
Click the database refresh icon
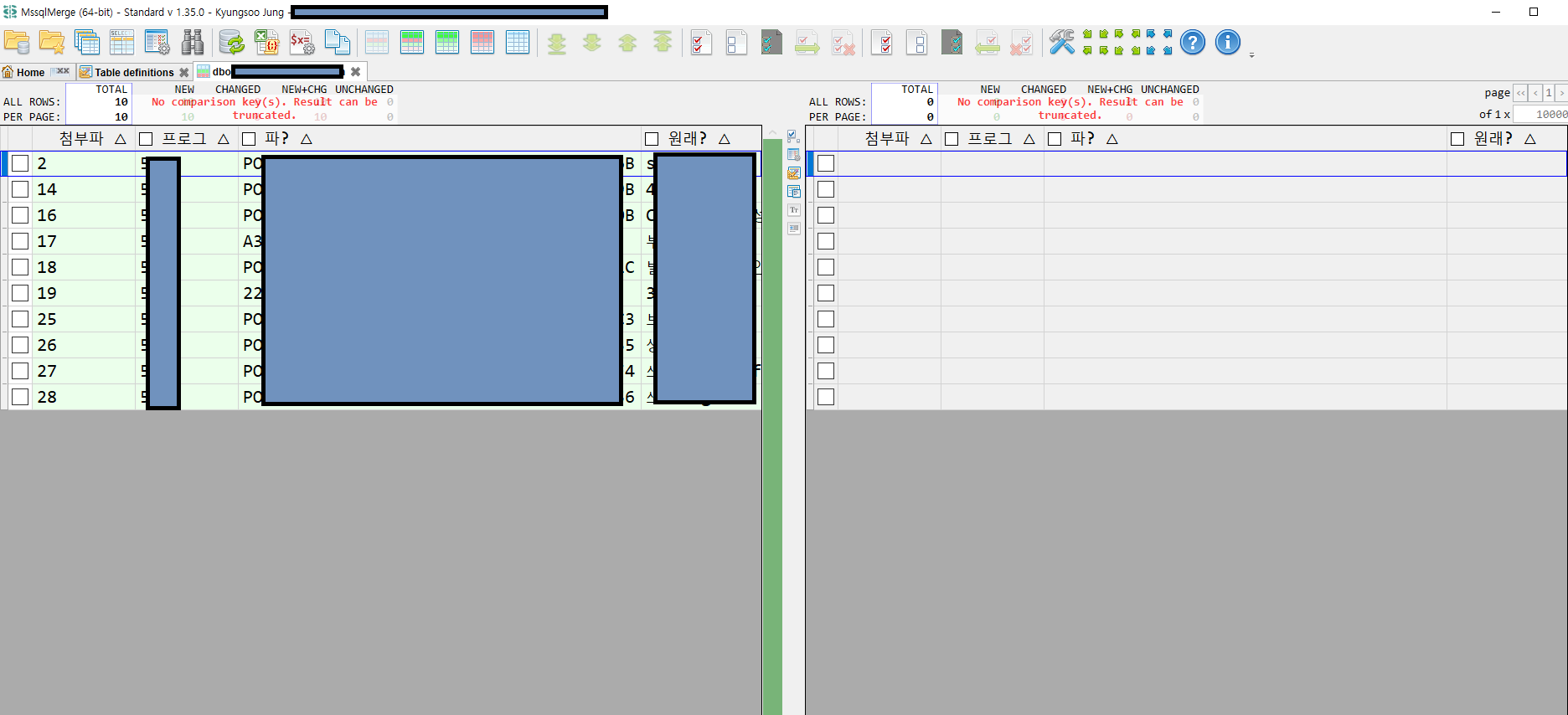[x=231, y=42]
